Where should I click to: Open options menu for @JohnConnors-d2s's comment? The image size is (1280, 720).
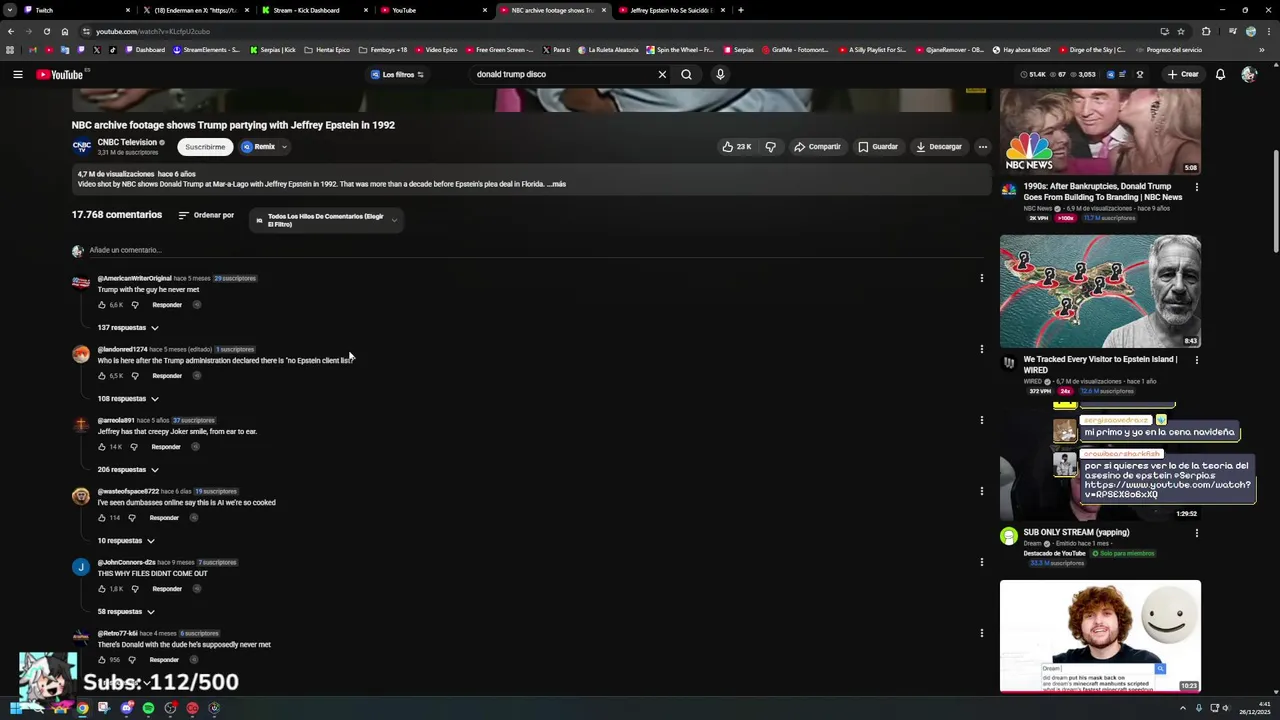(981, 562)
